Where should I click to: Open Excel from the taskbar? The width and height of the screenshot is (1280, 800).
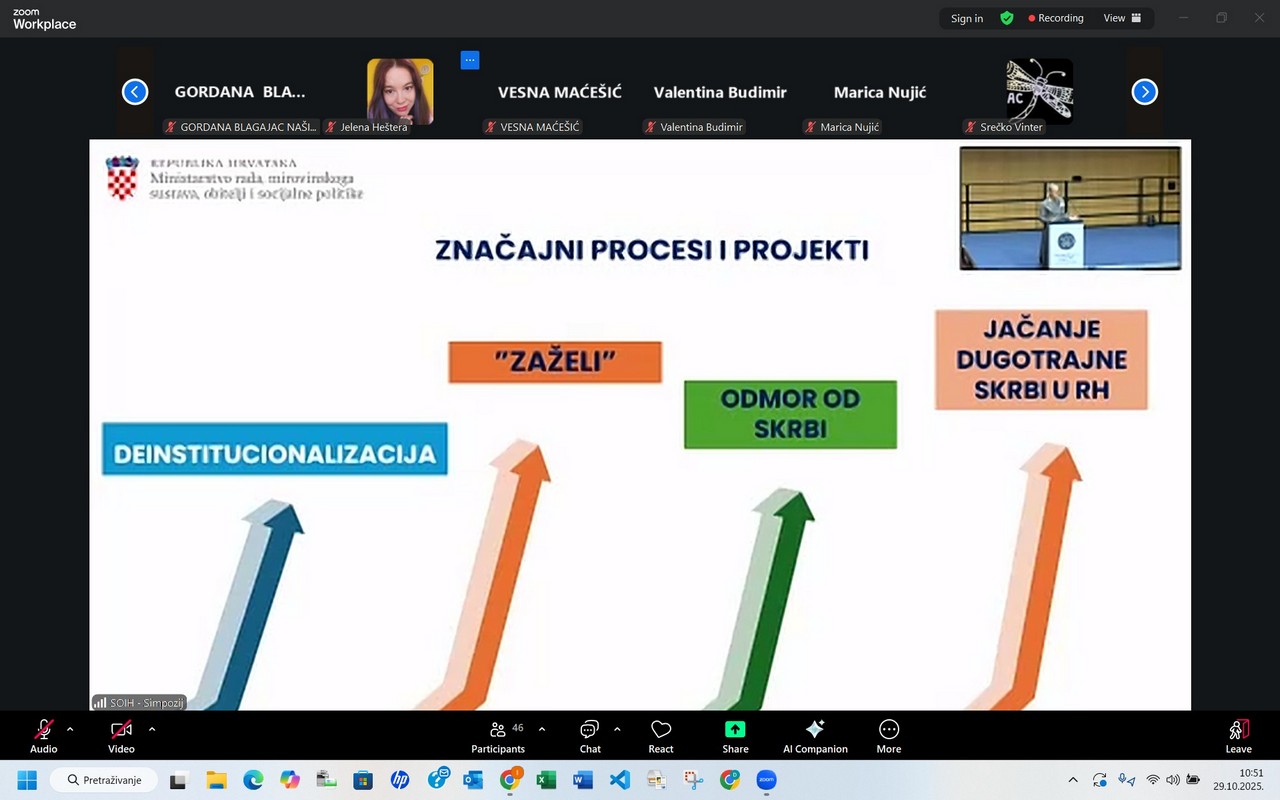pos(546,779)
